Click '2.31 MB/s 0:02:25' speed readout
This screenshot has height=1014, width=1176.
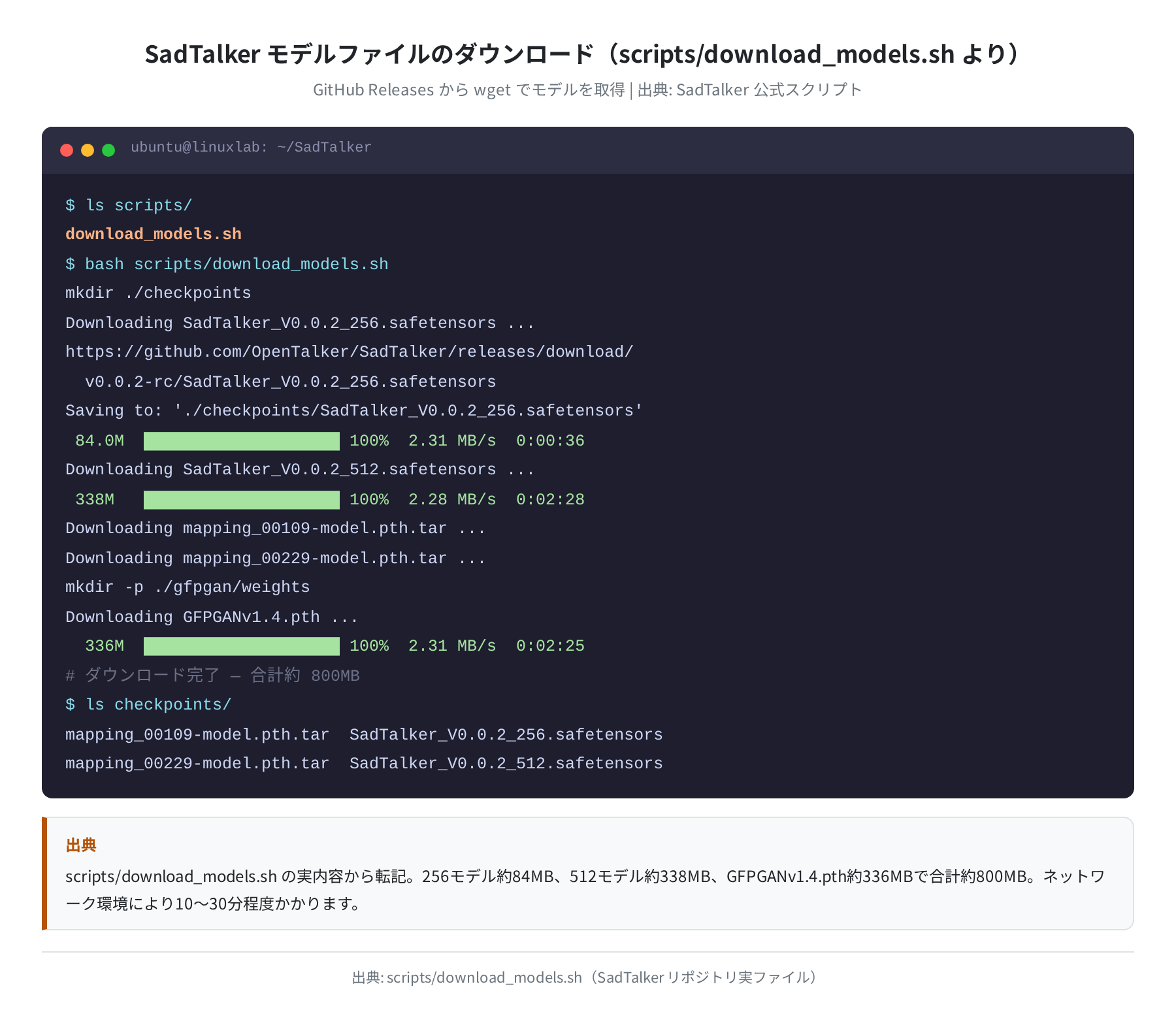coord(497,646)
